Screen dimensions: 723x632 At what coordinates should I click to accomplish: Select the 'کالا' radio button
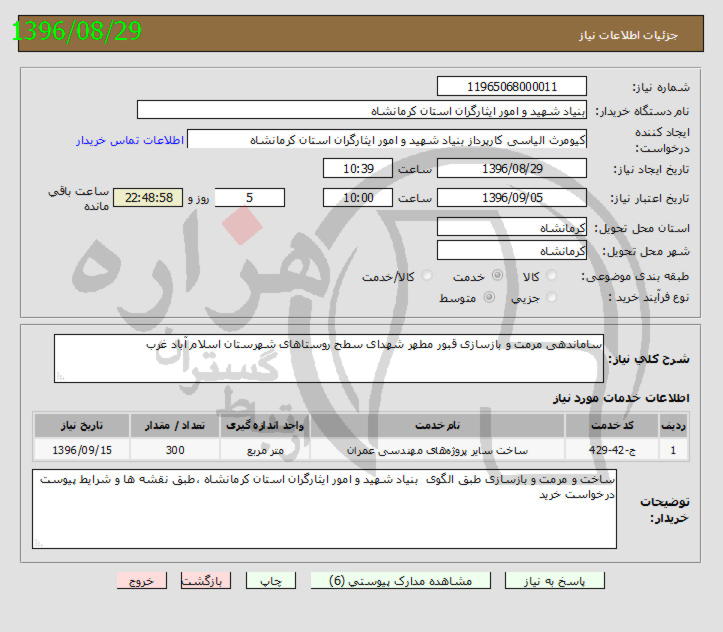coord(551,276)
